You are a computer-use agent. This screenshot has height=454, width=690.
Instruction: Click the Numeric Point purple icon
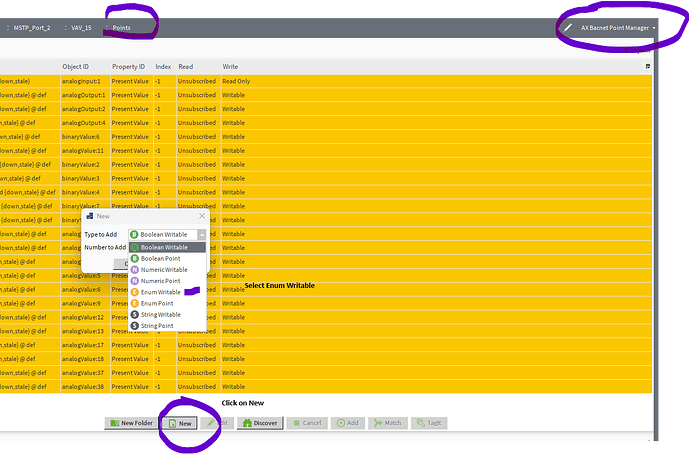pyautogui.click(x=135, y=281)
